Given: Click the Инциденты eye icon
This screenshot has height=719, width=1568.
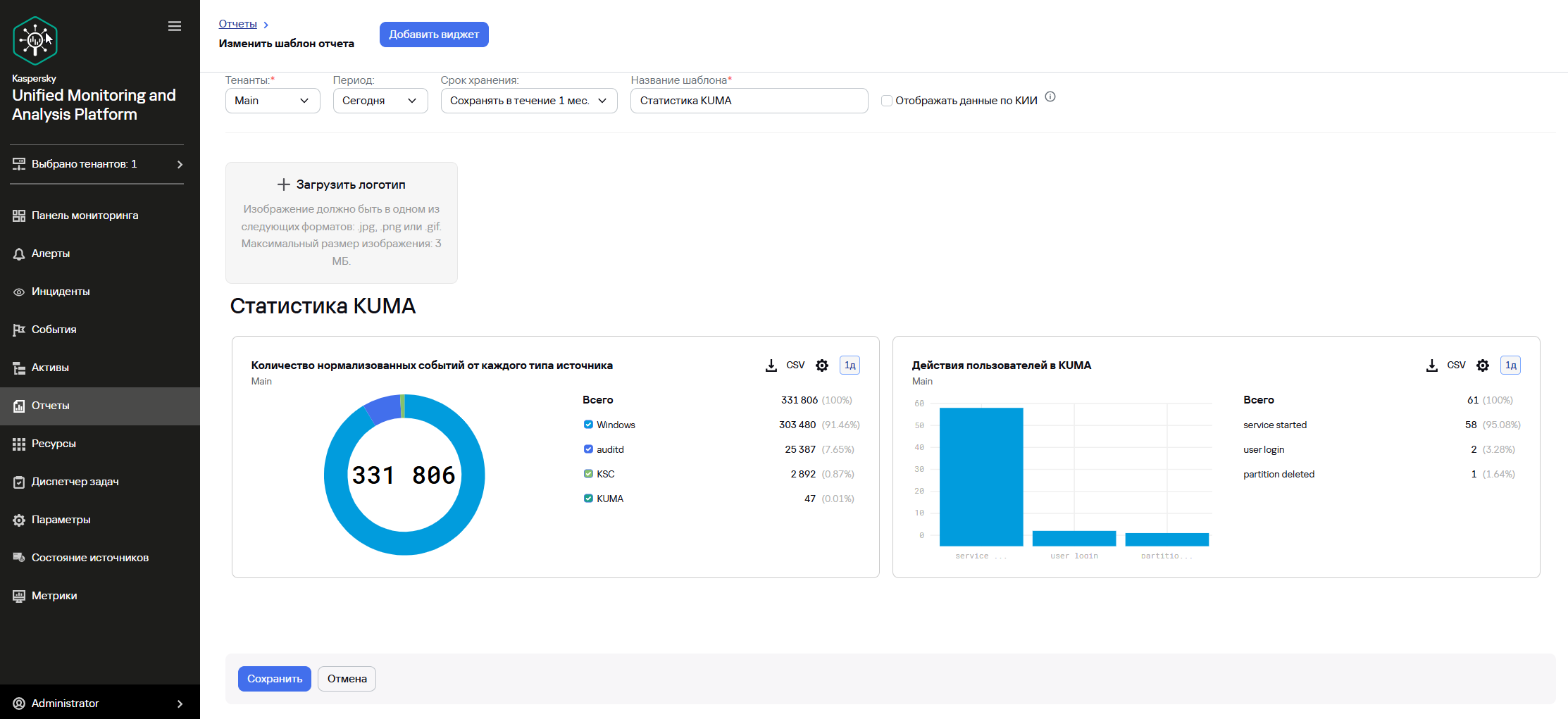Looking at the screenshot, I should [19, 292].
